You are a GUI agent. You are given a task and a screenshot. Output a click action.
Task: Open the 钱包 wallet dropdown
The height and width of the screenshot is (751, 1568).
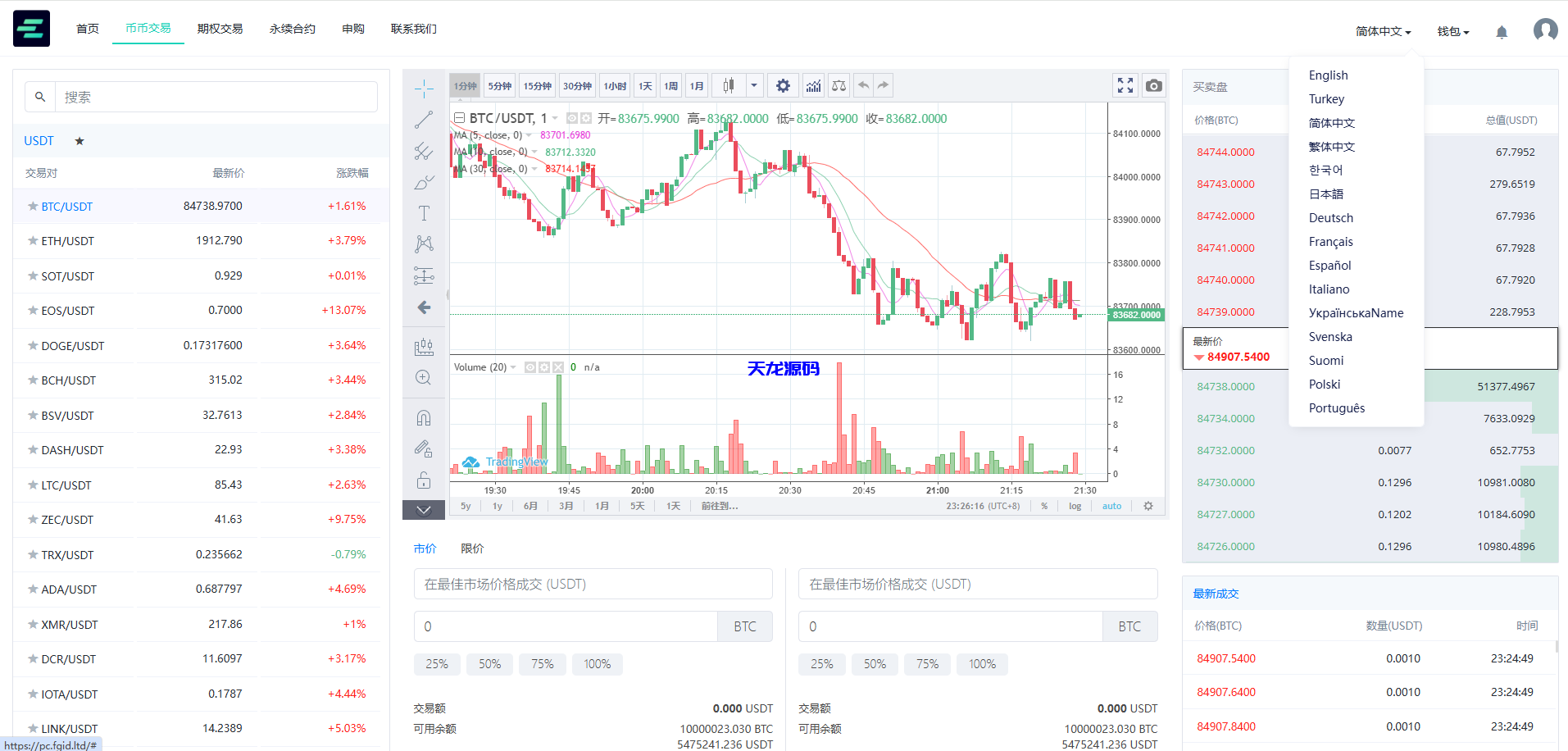tap(1453, 31)
